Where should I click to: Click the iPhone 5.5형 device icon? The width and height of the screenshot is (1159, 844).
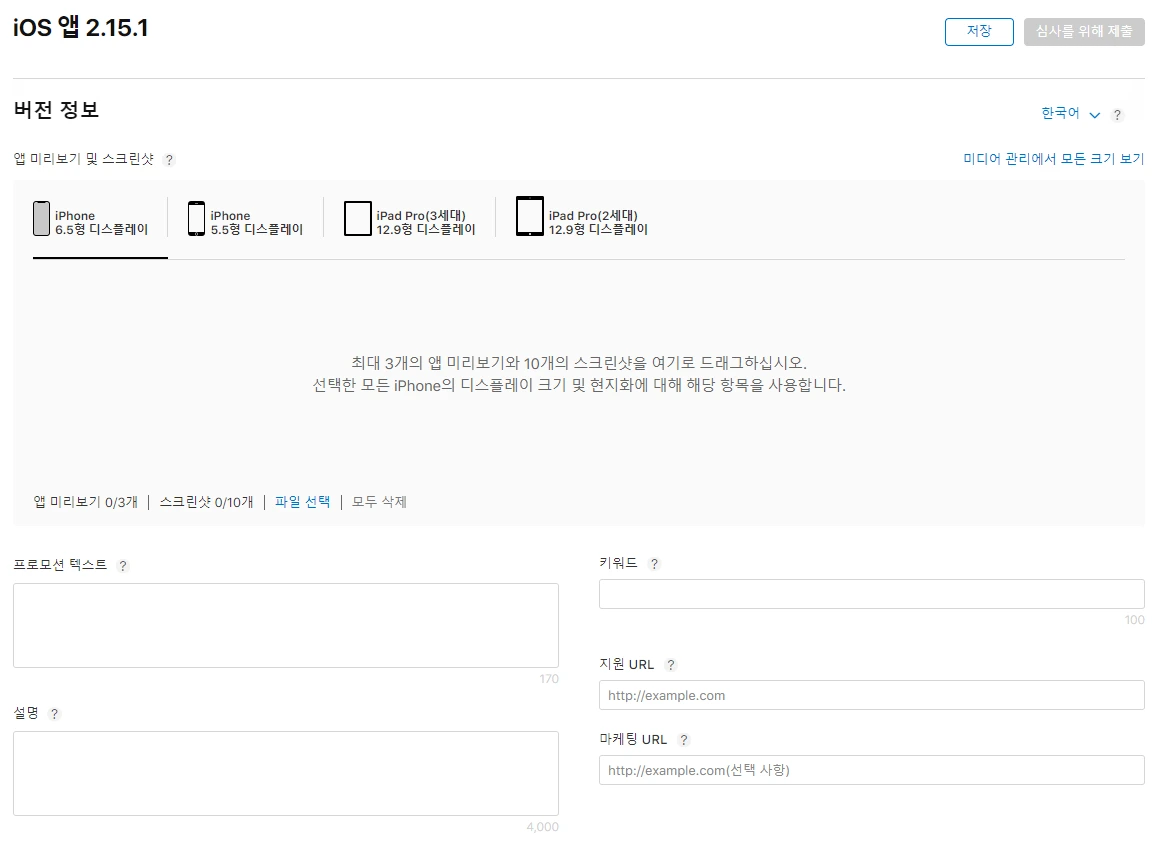pyautogui.click(x=196, y=219)
